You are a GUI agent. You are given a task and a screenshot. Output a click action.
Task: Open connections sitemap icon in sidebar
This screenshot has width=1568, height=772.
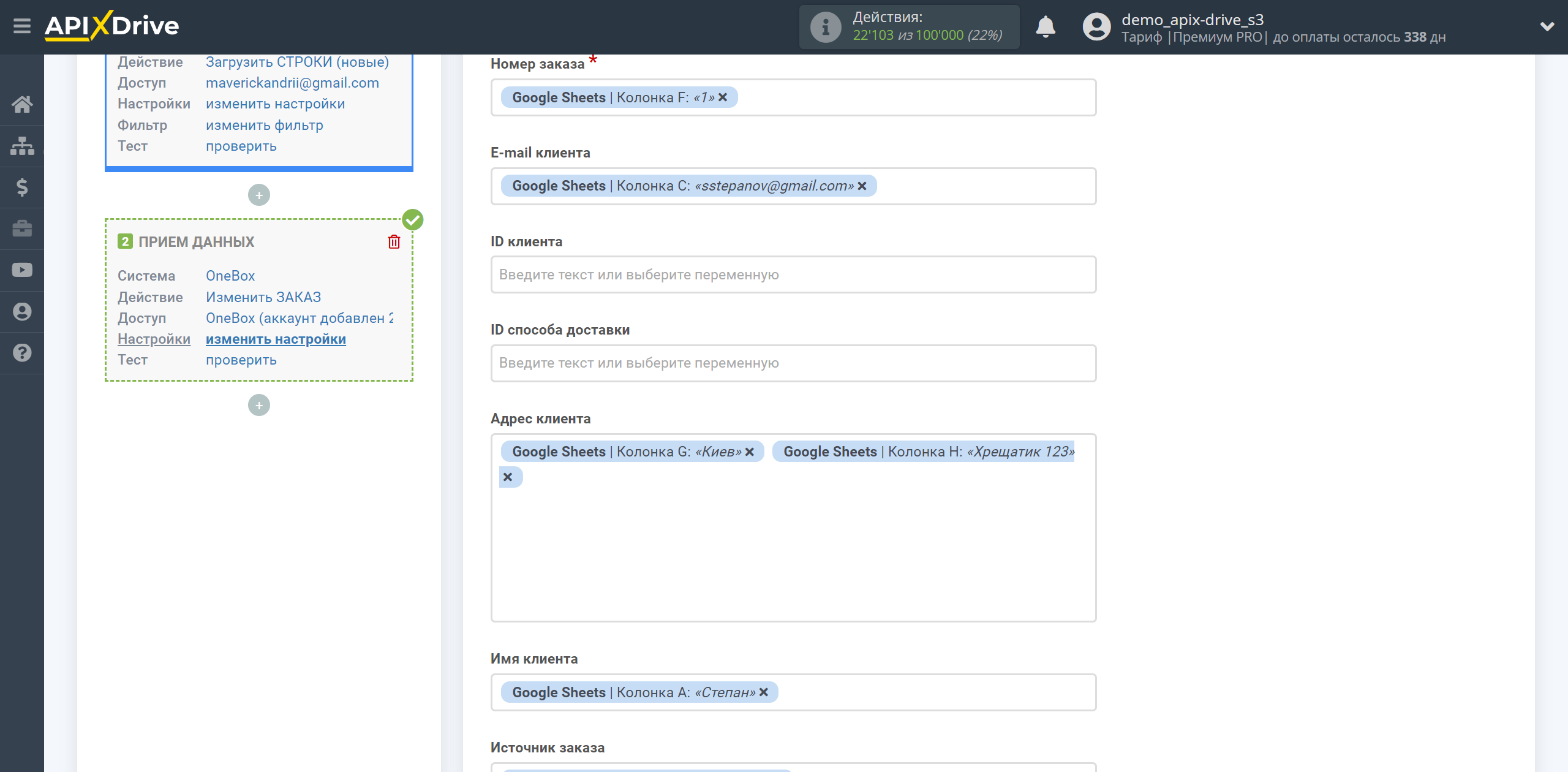coord(22,146)
